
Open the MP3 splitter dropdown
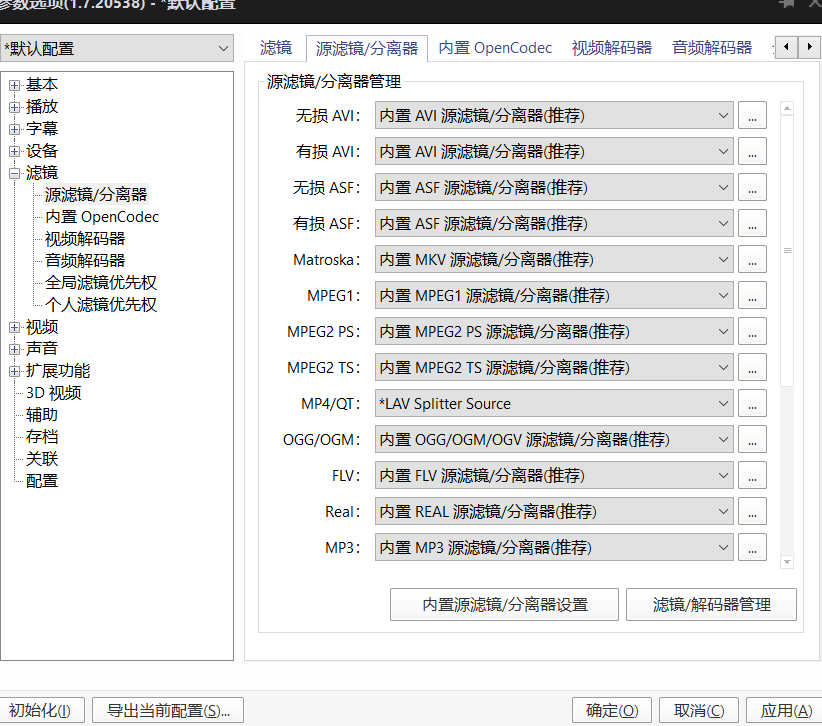[x=554, y=547]
